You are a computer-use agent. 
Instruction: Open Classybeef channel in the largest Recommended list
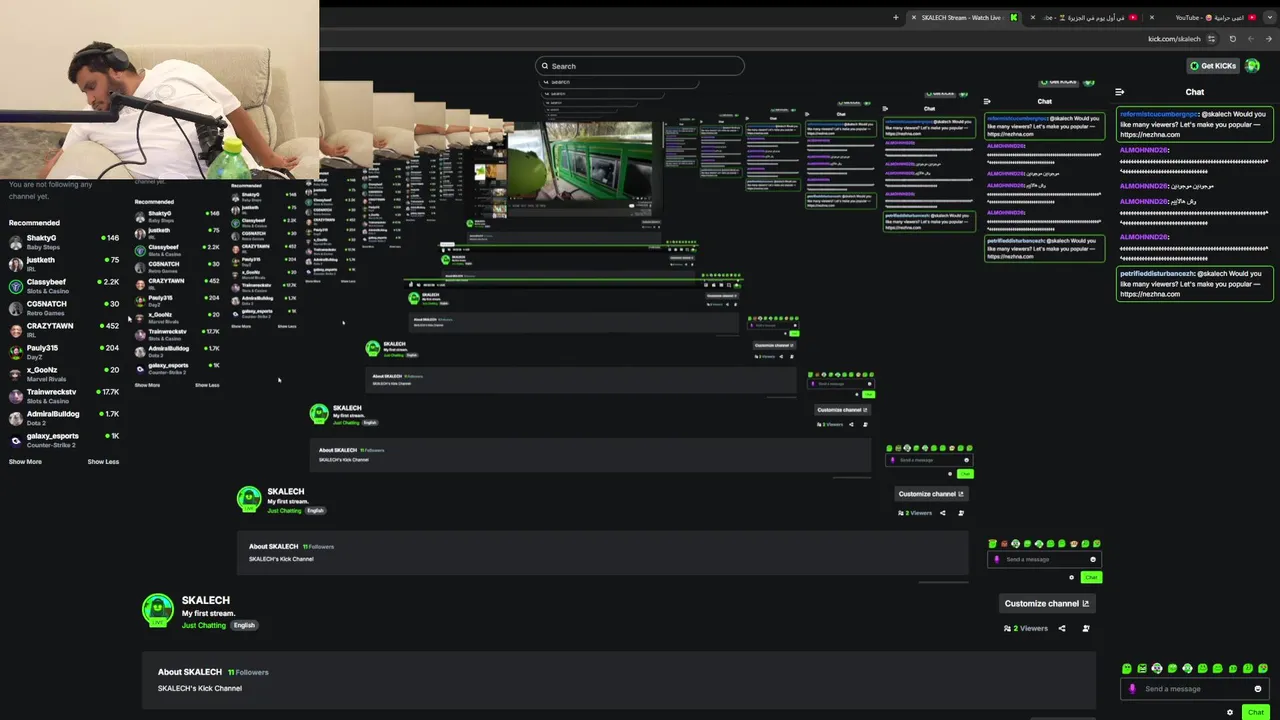[x=63, y=286]
